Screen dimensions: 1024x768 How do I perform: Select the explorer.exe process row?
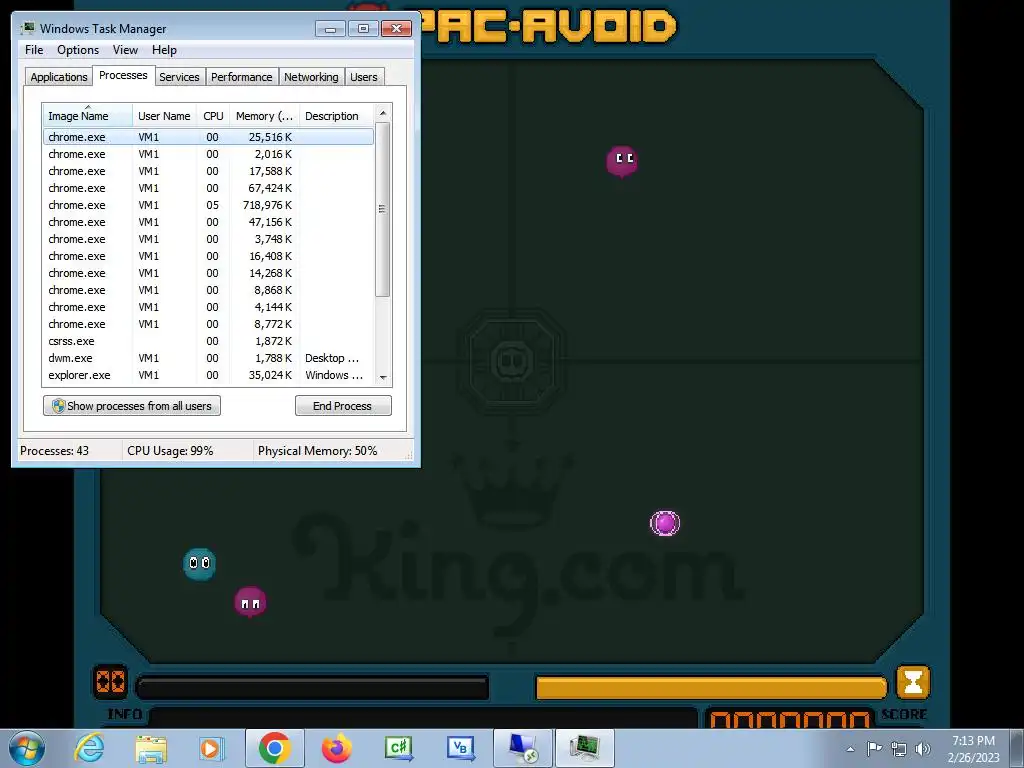[208, 375]
